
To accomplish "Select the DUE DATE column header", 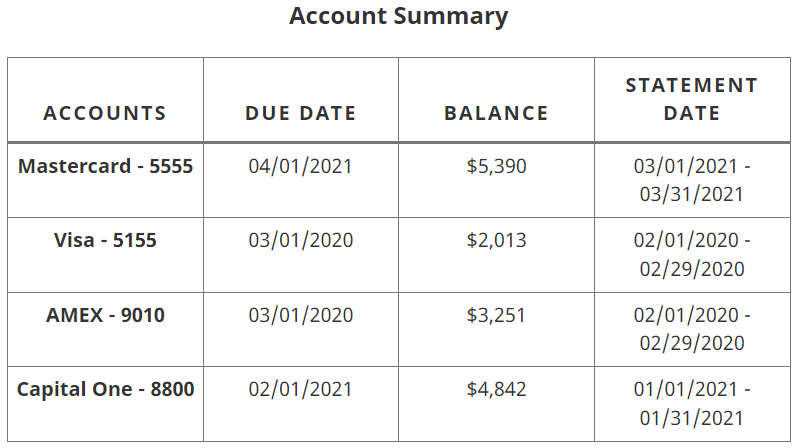I will coord(301,113).
